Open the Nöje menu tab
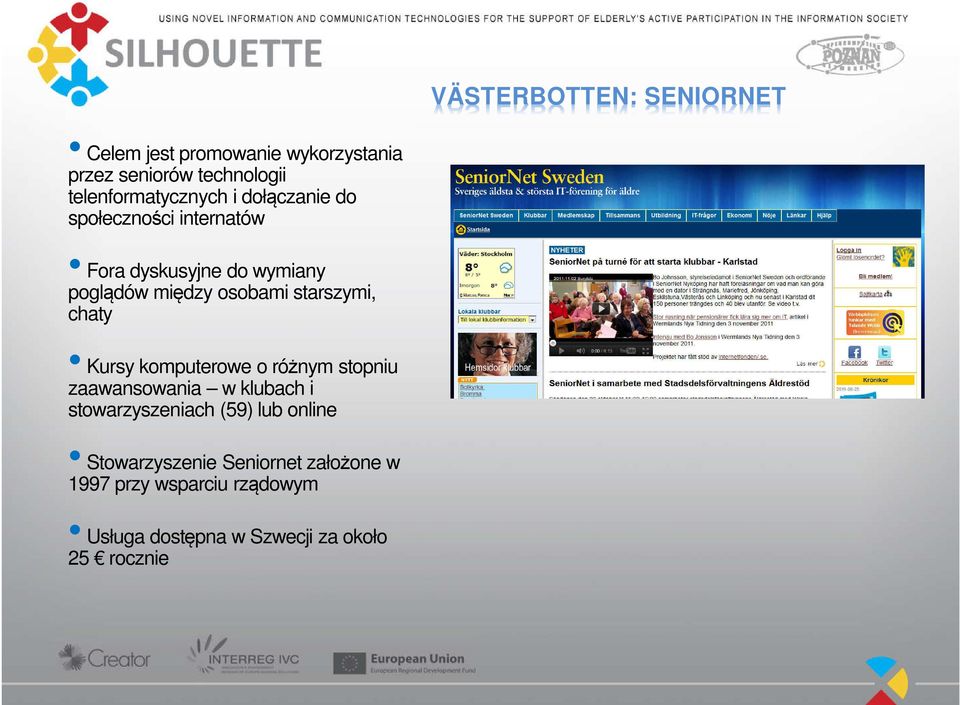 pos(769,215)
